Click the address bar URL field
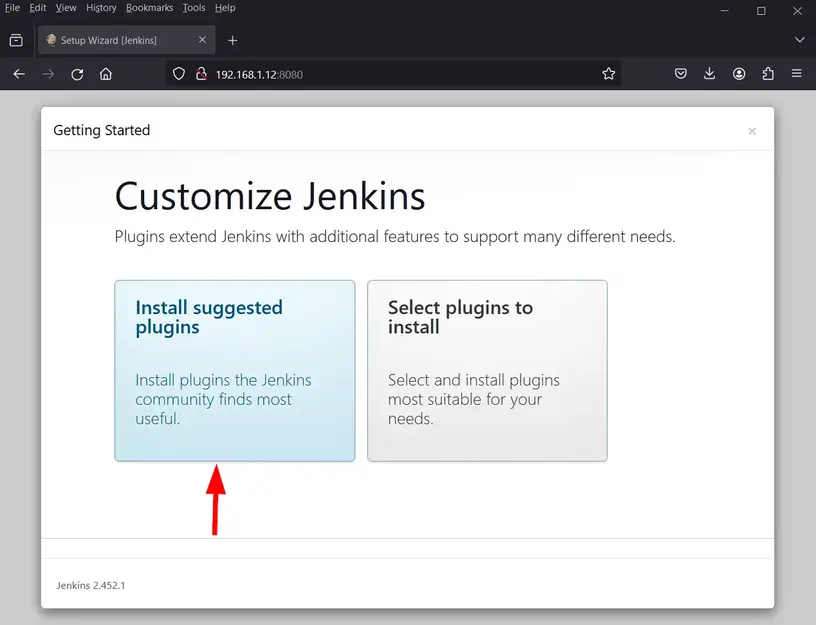 tap(400, 74)
